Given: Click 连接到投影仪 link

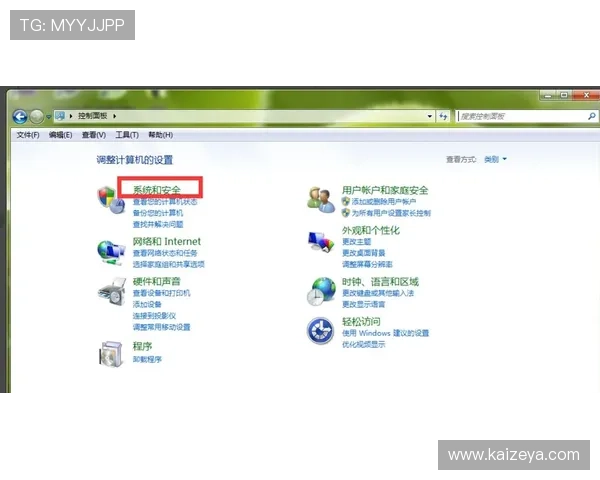Looking at the screenshot, I should (x=154, y=316).
